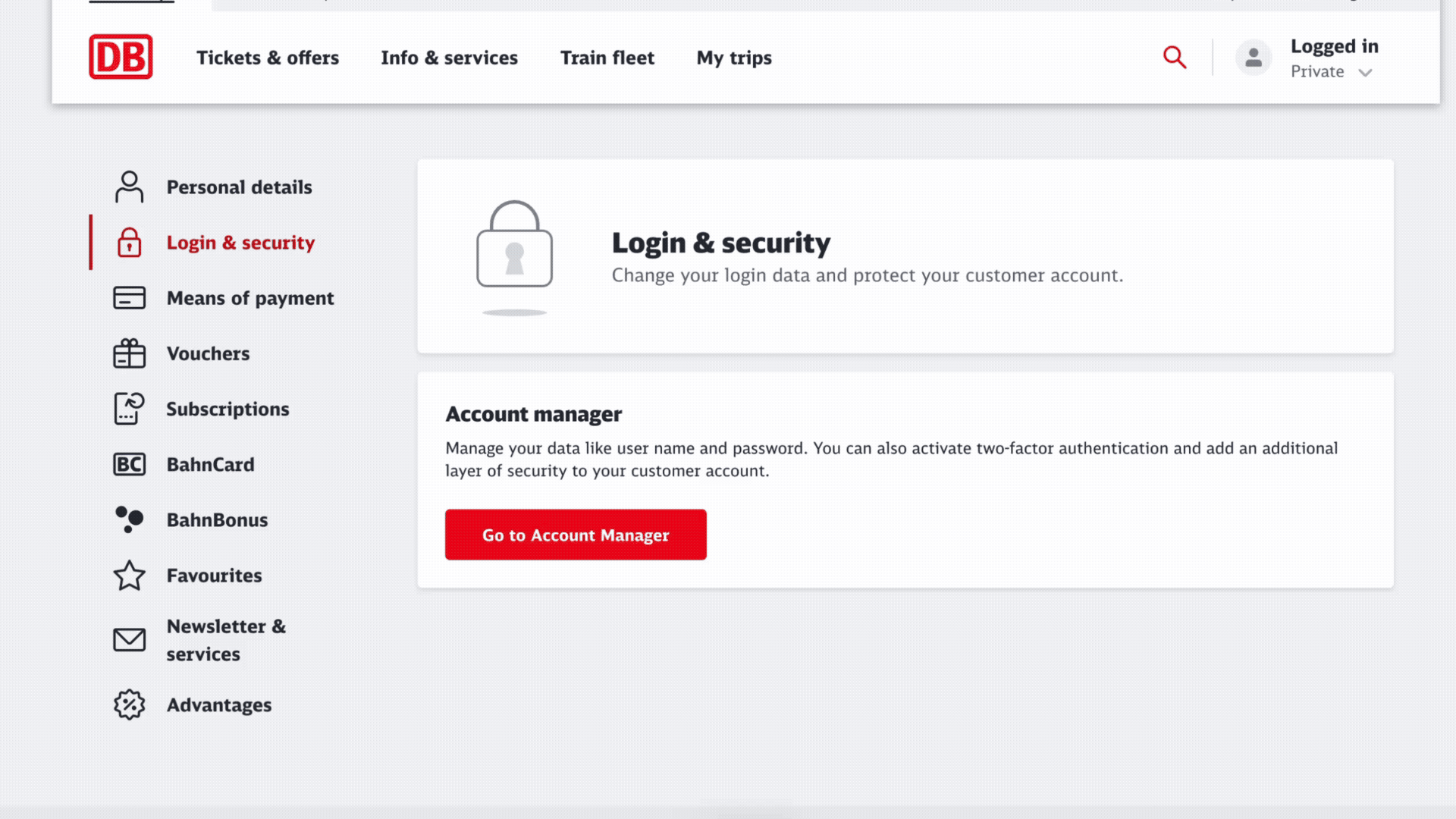Click the Vouchers gift icon
Viewport: 1456px width, 819px height.
click(129, 353)
